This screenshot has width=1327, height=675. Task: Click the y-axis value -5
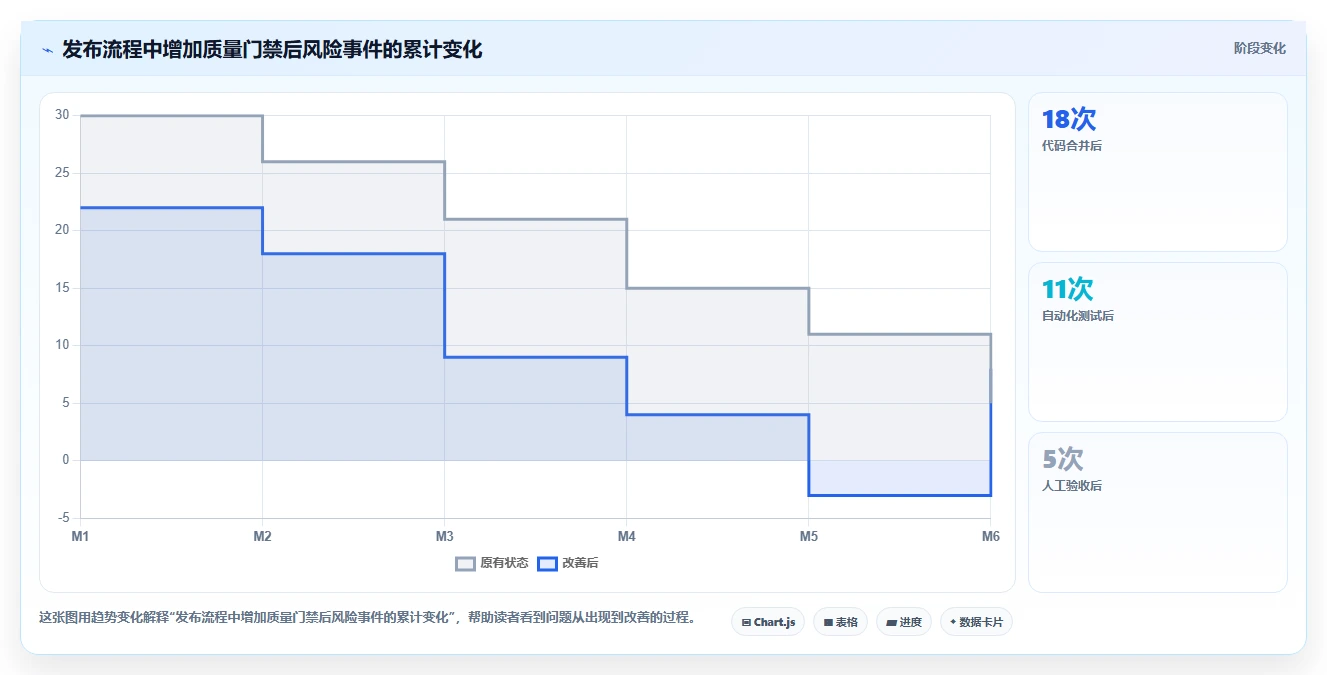point(63,518)
